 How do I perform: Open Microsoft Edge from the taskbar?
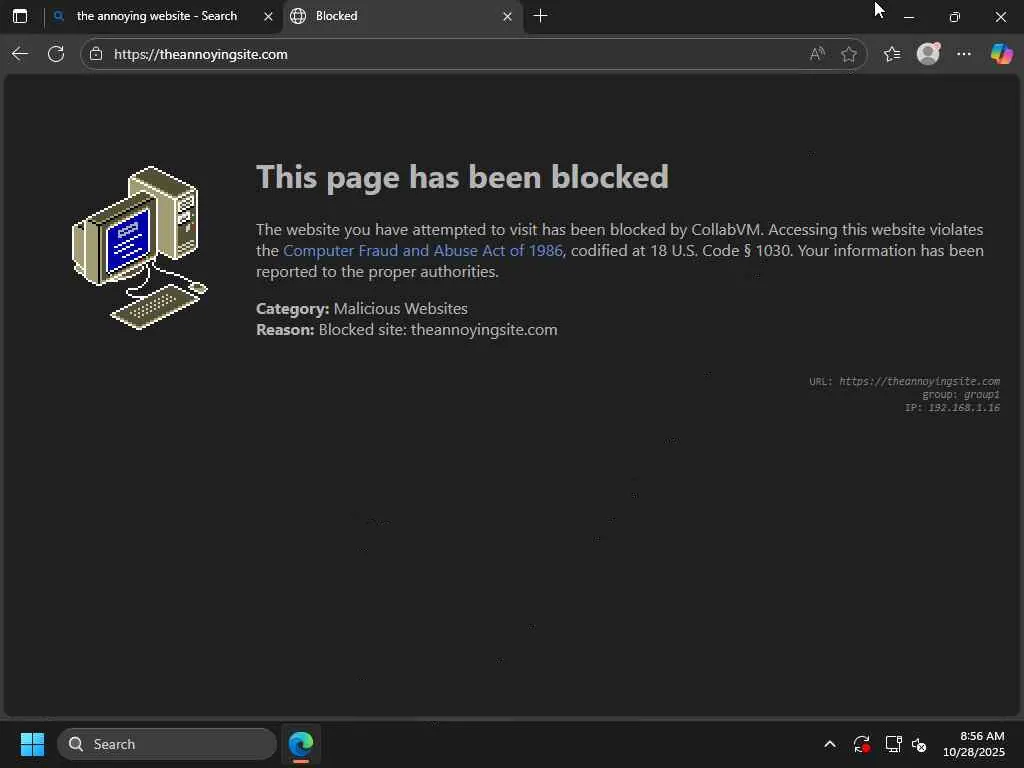tap(301, 744)
